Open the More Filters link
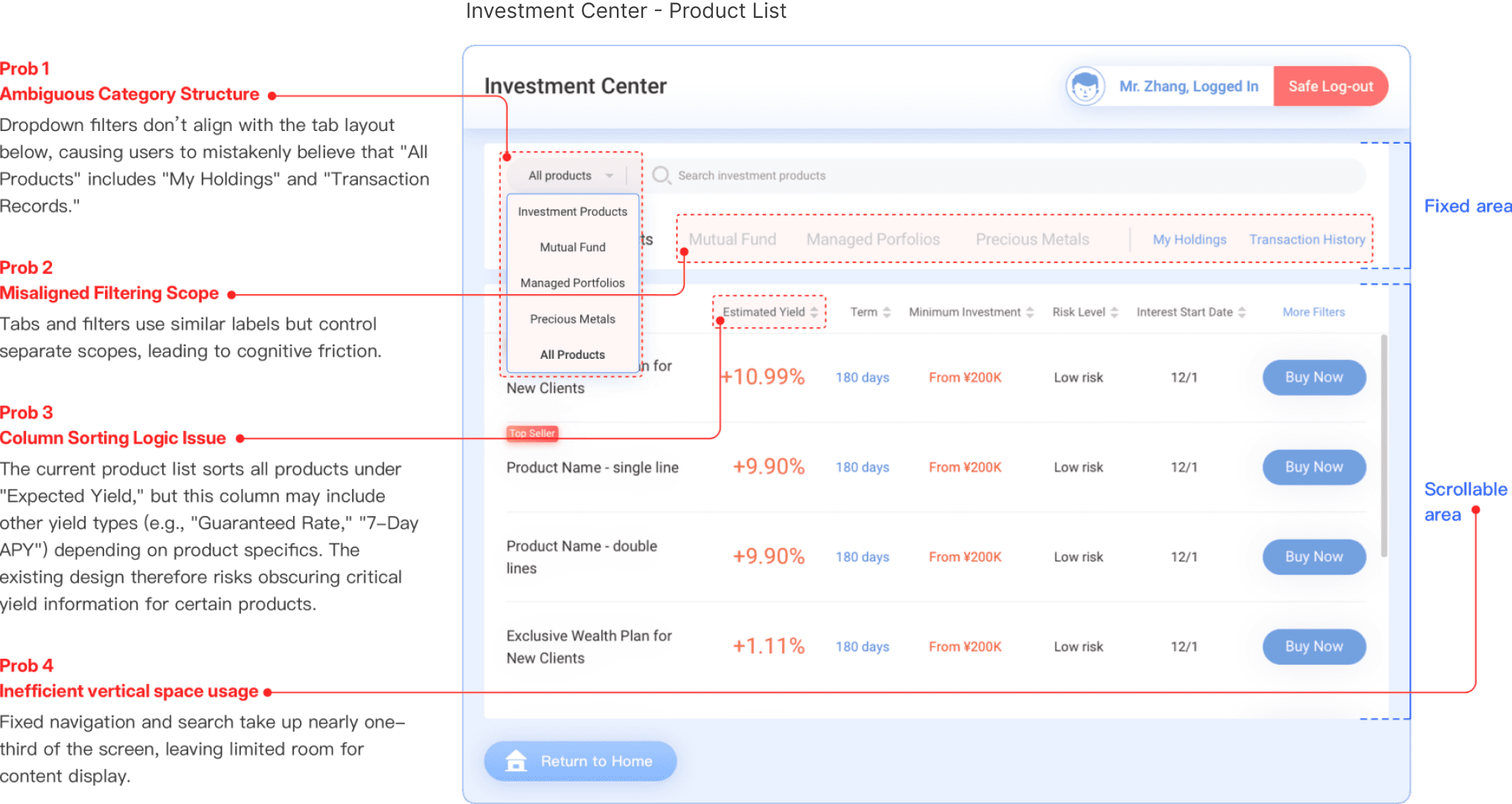The width and height of the screenshot is (1512, 804). (x=1313, y=312)
